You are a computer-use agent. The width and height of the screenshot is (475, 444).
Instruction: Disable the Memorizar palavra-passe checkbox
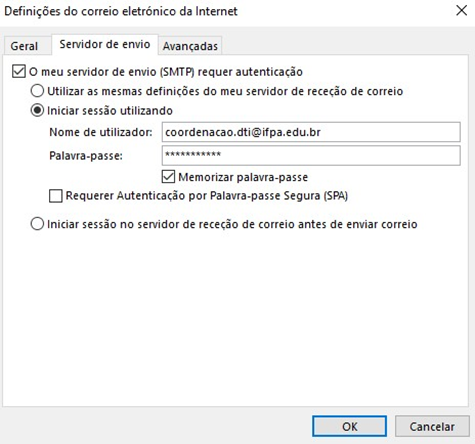point(168,177)
